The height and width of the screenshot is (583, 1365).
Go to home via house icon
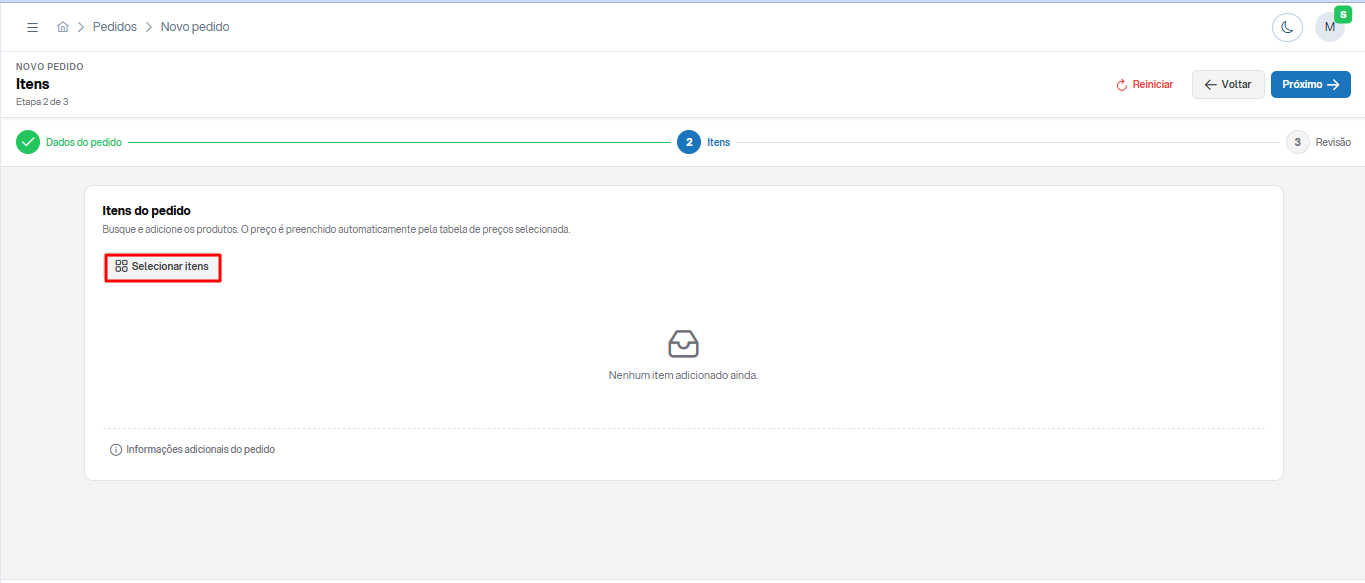(63, 27)
